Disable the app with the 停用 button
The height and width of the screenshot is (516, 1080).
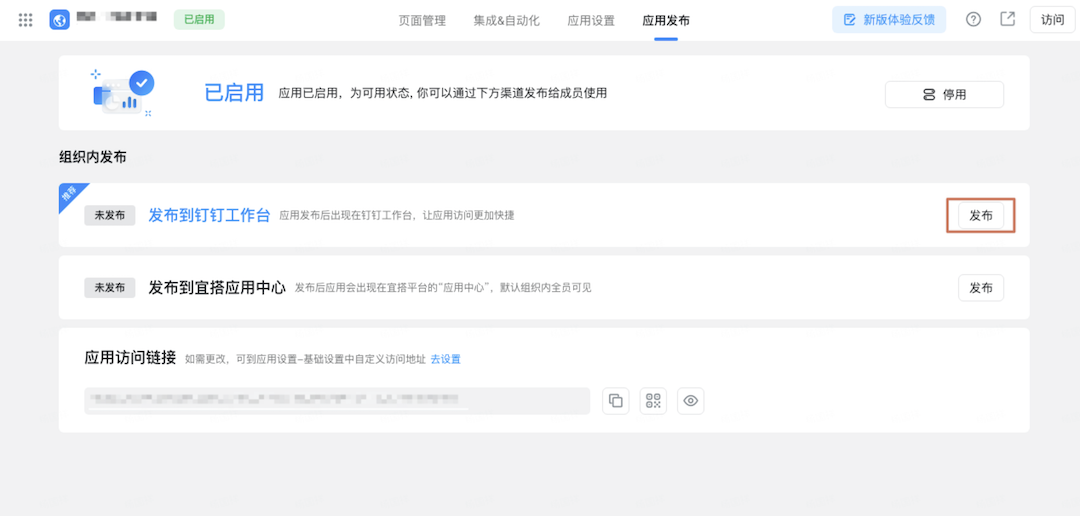click(944, 94)
